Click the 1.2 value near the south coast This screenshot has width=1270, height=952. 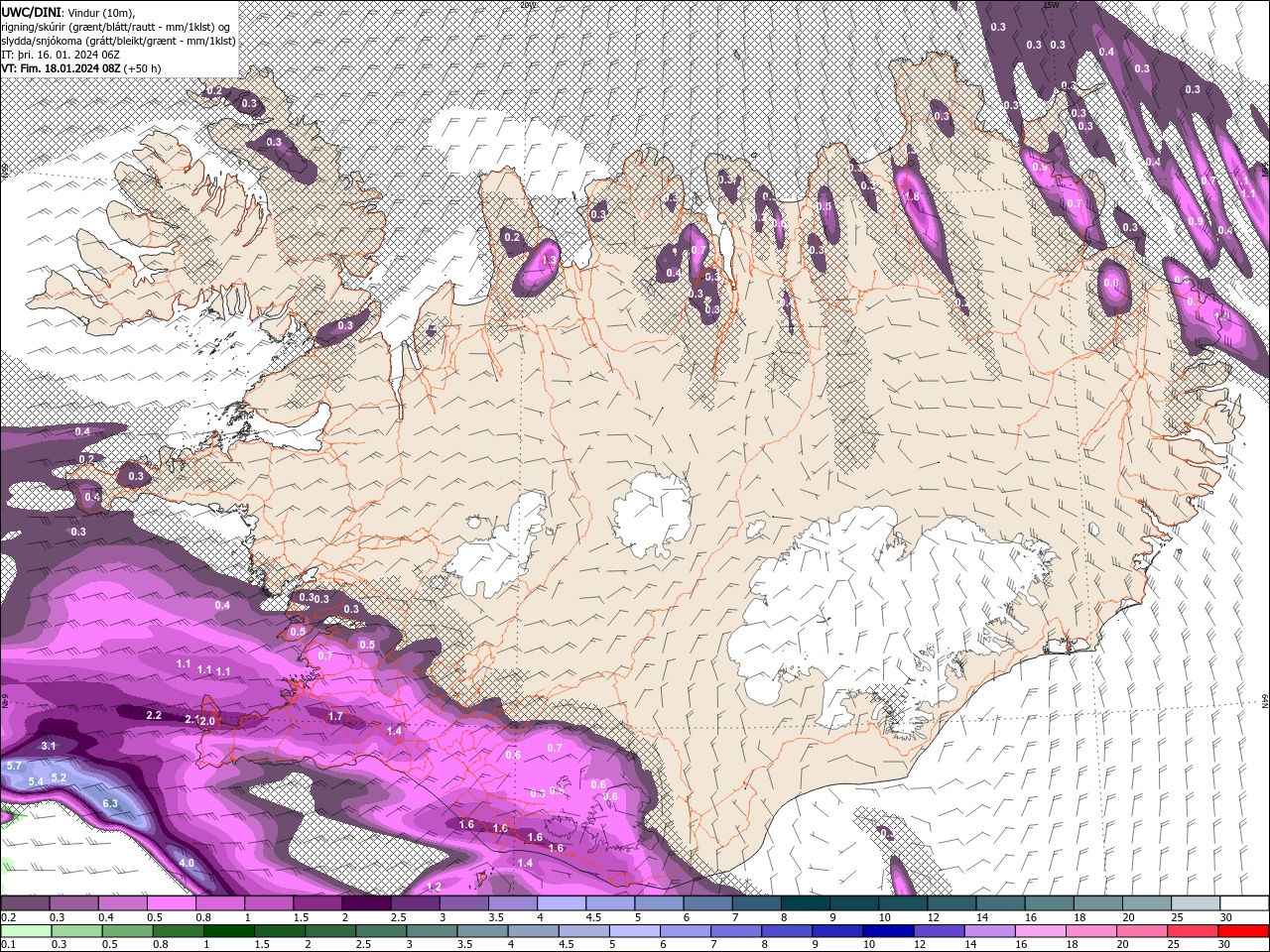[434, 887]
